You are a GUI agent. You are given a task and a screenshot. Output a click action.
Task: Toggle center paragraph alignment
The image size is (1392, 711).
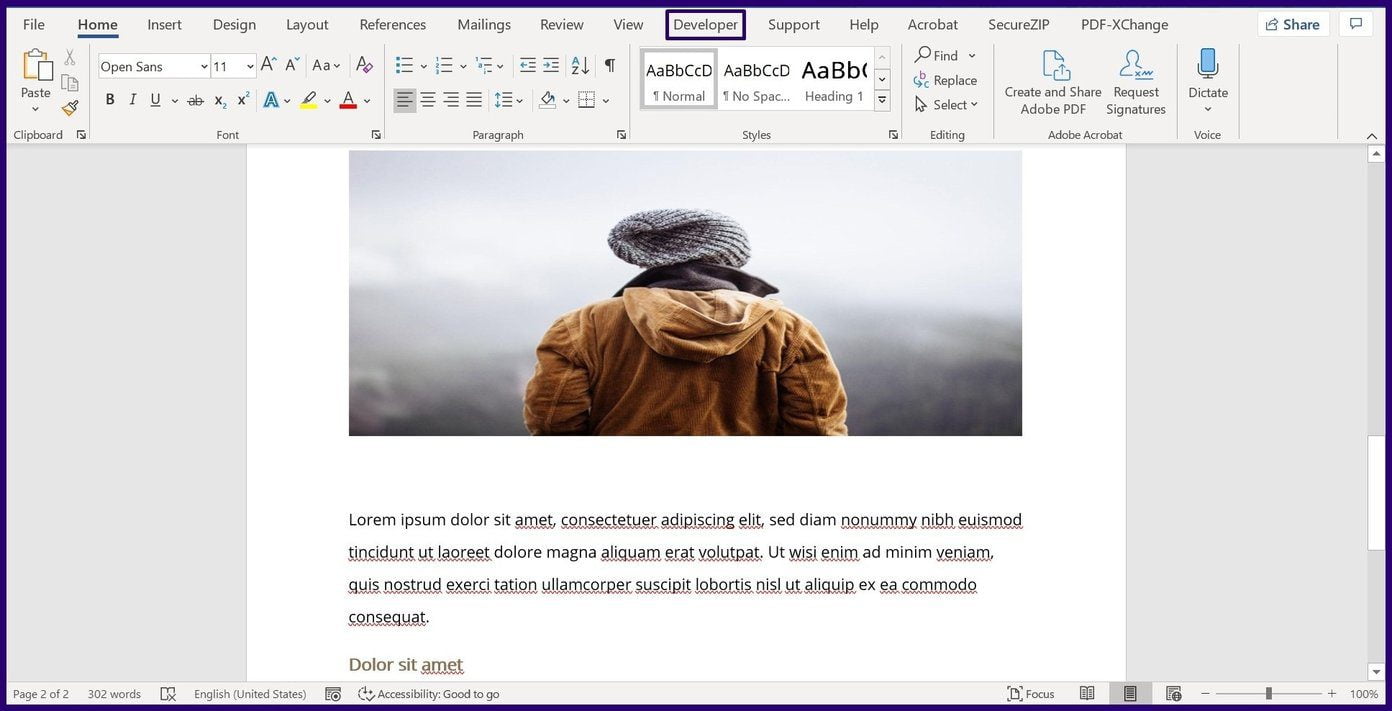point(428,99)
